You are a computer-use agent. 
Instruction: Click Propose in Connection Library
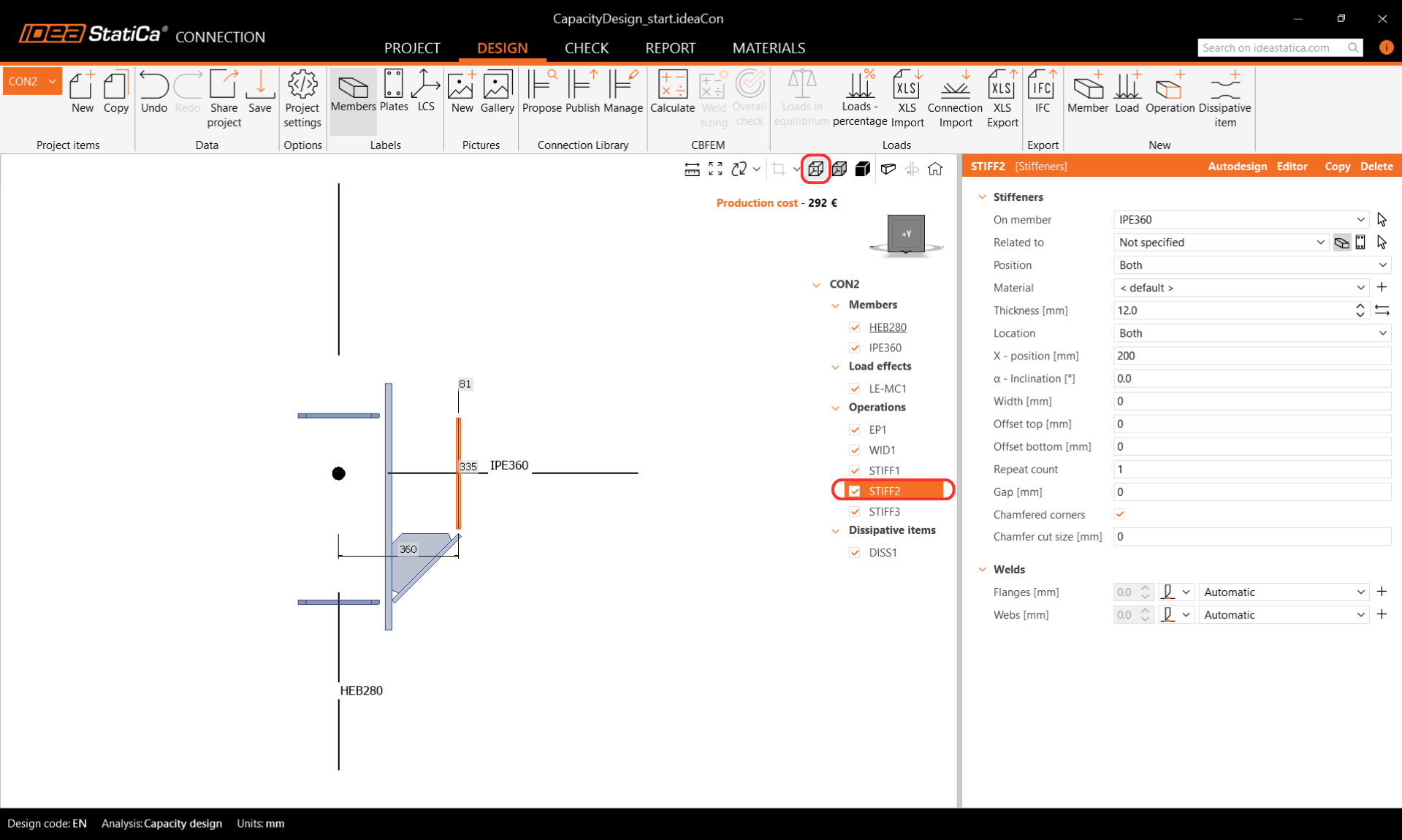(x=541, y=92)
